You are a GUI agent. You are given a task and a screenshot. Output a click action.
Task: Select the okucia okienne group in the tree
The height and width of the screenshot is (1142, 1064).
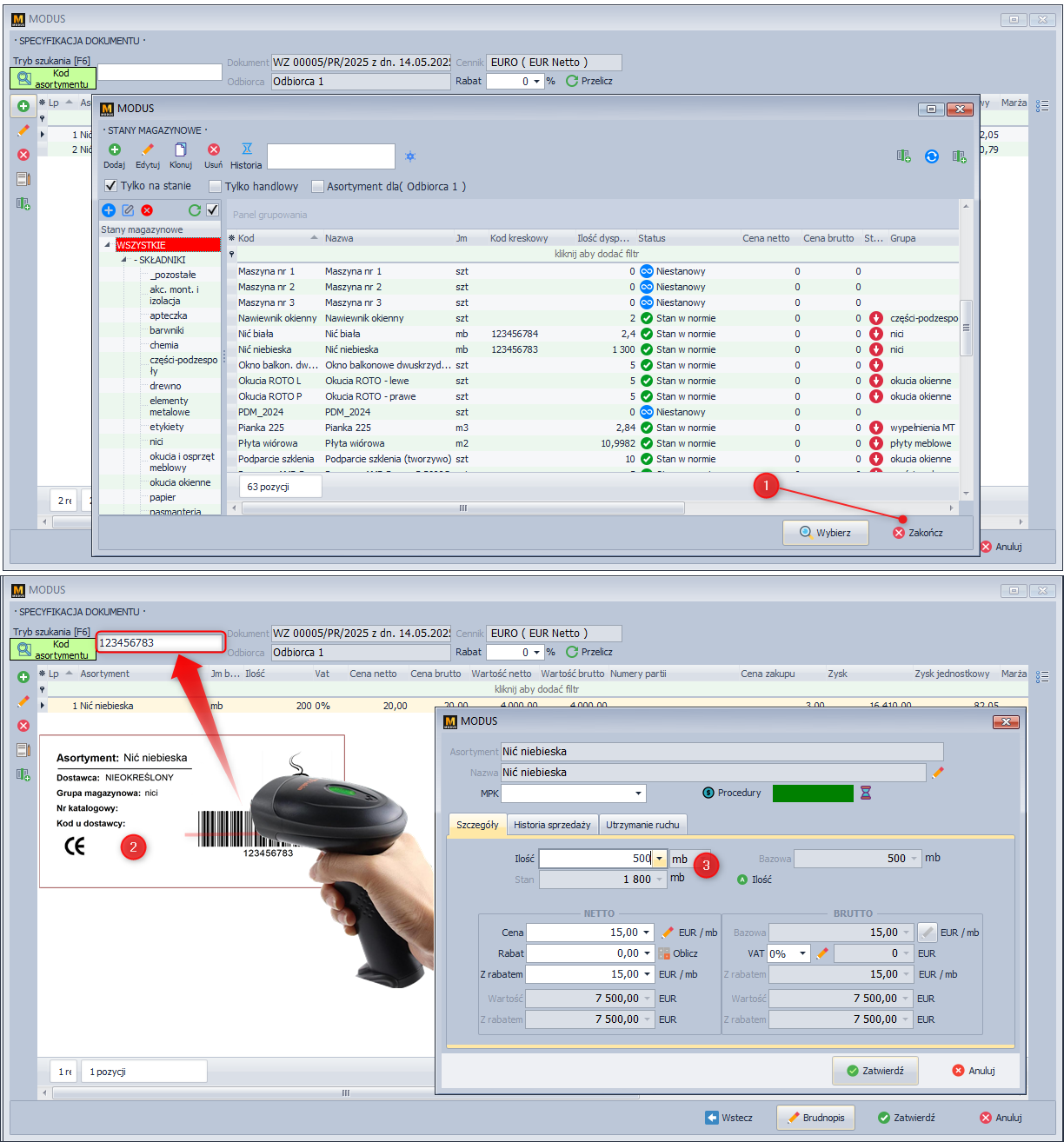tap(180, 482)
